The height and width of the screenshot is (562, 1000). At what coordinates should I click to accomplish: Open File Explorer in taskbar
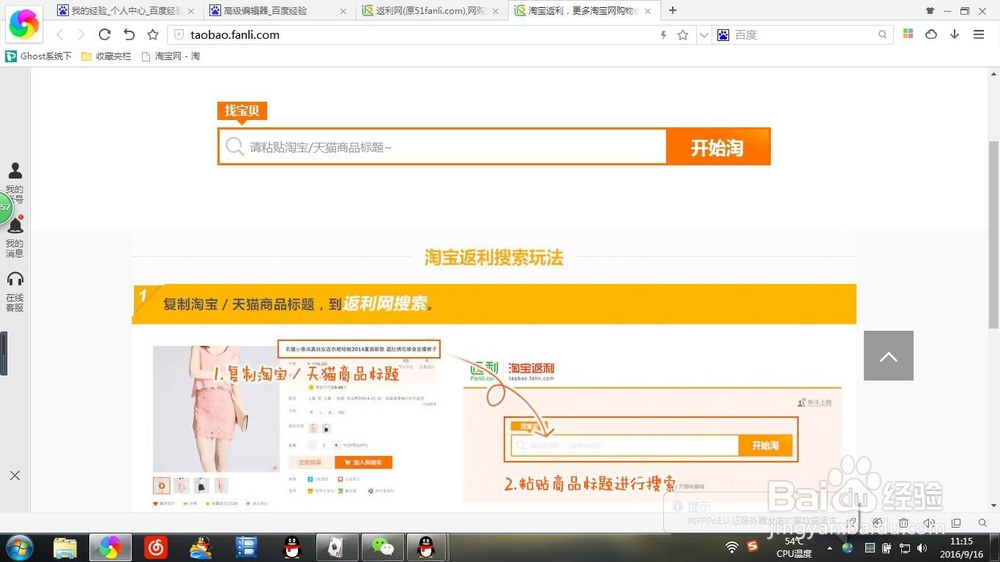65,547
